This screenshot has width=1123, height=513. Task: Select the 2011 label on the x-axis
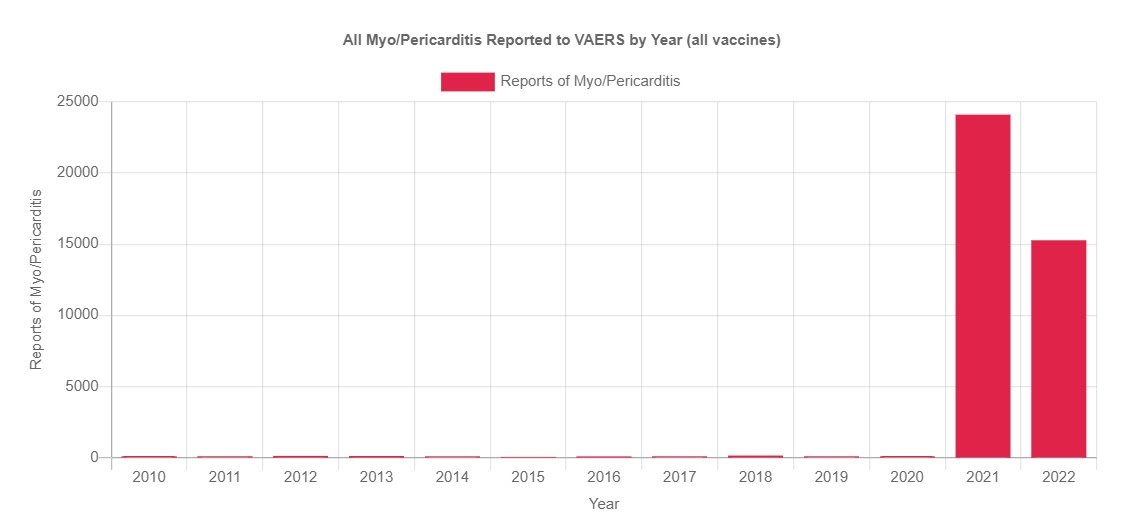(225, 478)
